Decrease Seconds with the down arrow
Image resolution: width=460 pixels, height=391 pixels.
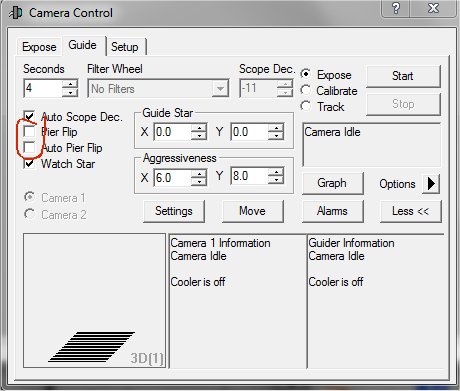tap(70, 92)
